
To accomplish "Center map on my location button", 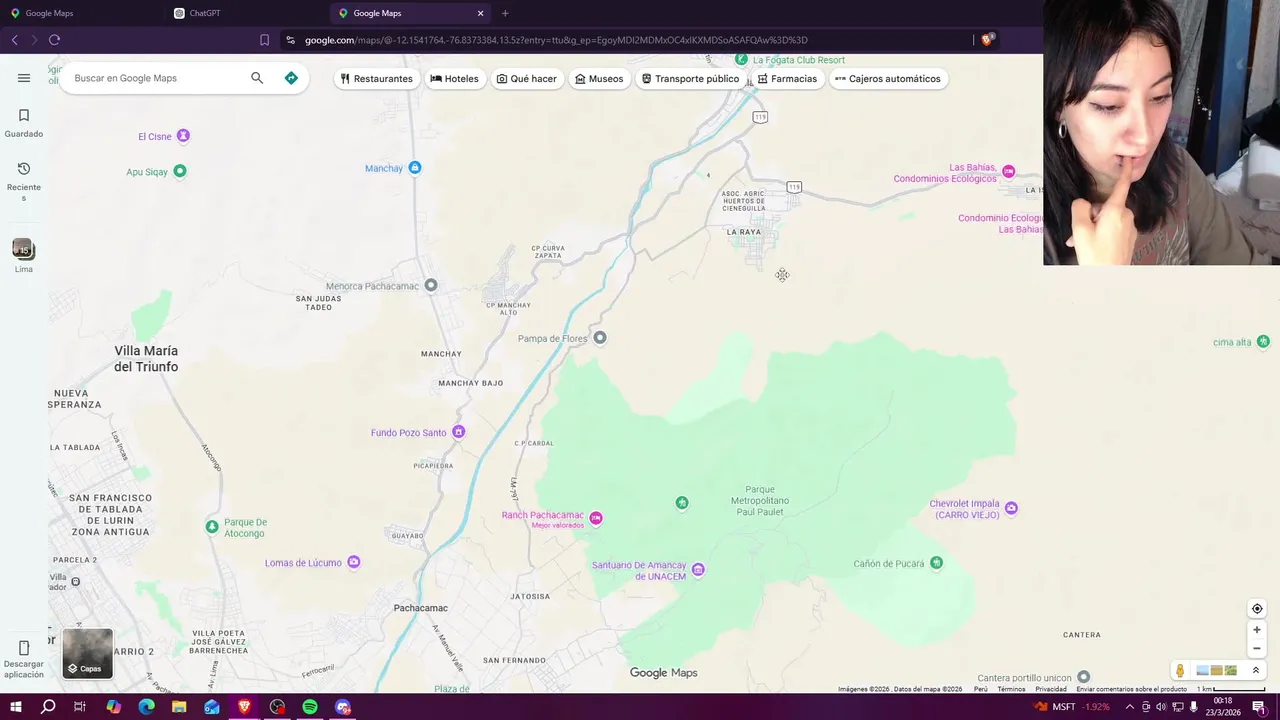I will coord(1257,609).
